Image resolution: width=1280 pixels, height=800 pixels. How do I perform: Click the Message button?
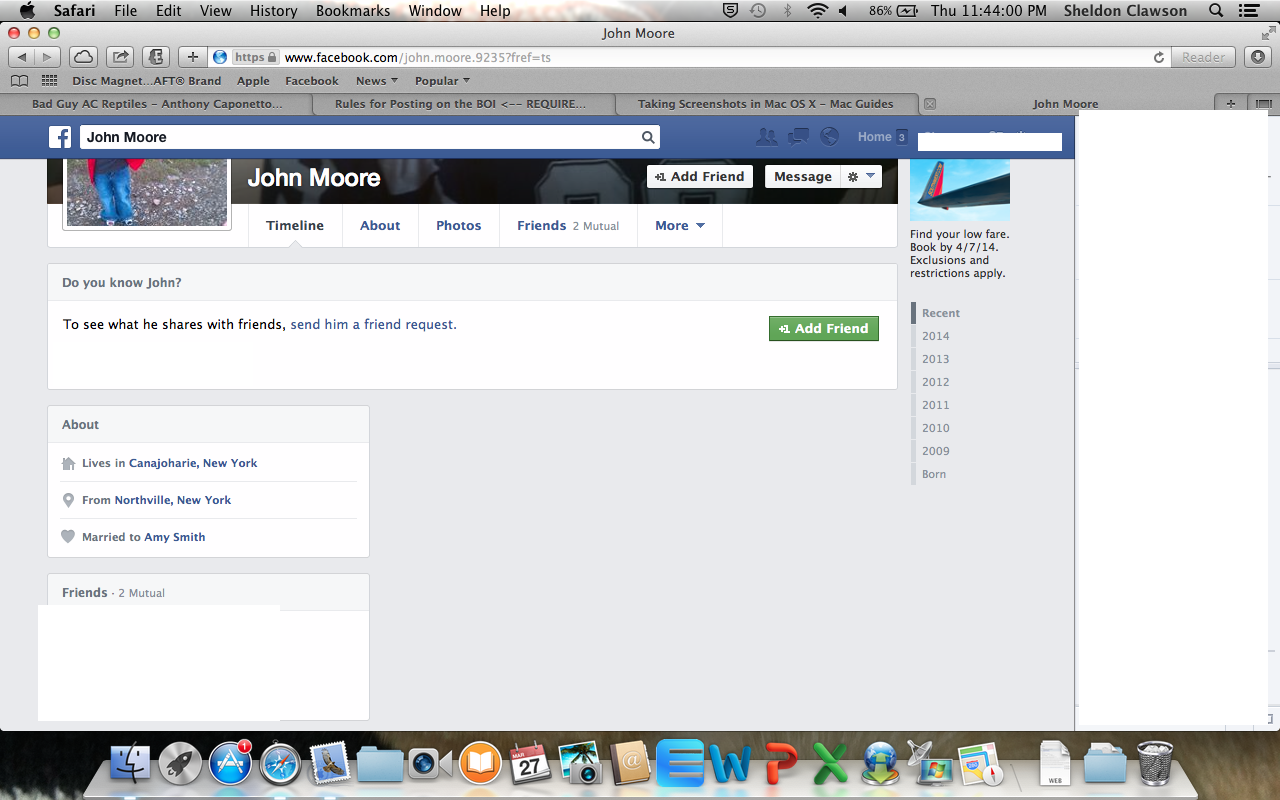803,177
